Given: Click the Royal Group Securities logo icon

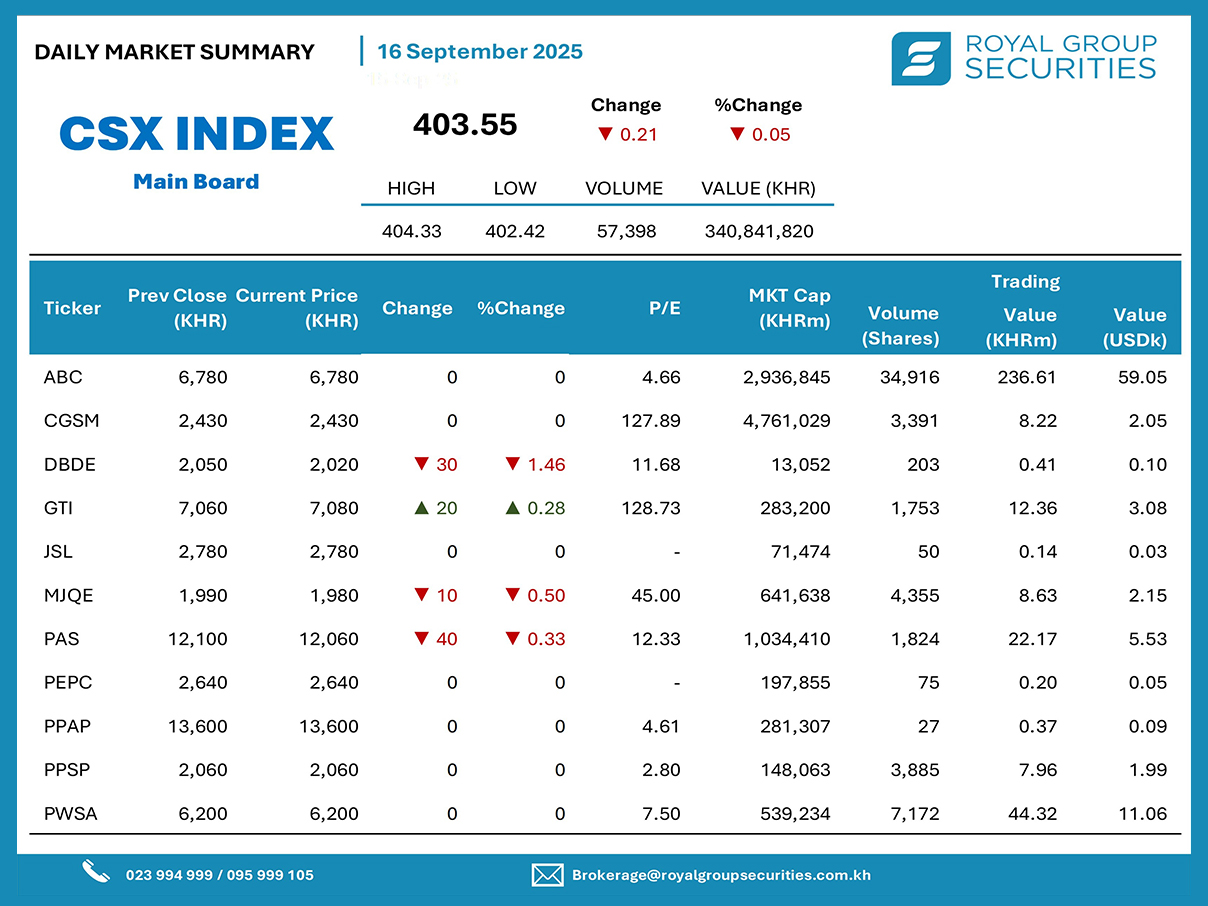Looking at the screenshot, I should (921, 58).
